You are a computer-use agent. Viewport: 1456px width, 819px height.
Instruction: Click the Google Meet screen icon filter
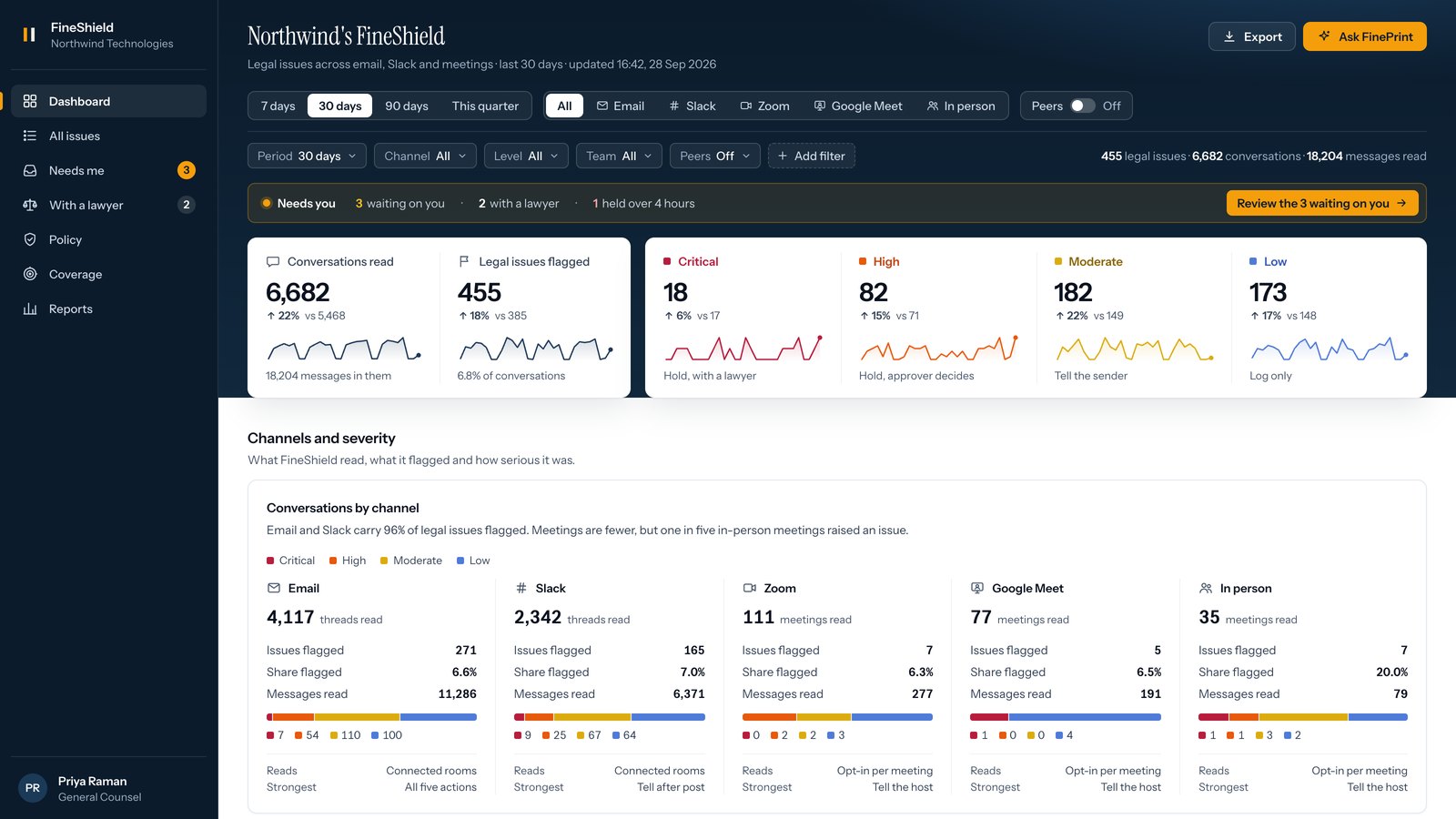[x=820, y=106]
